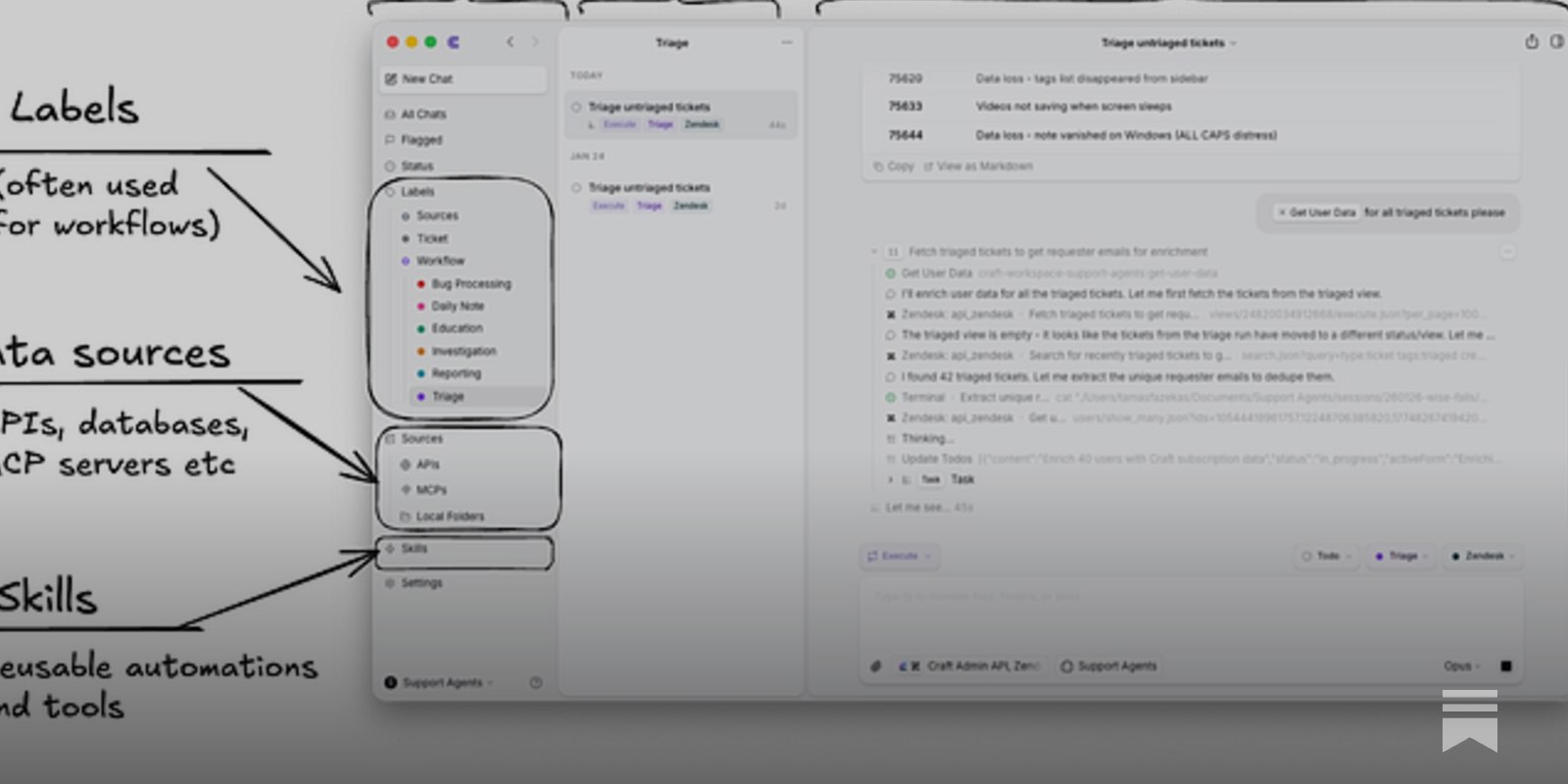
Task: Toggle the right sidebar panel icon
Action: coord(1556,42)
